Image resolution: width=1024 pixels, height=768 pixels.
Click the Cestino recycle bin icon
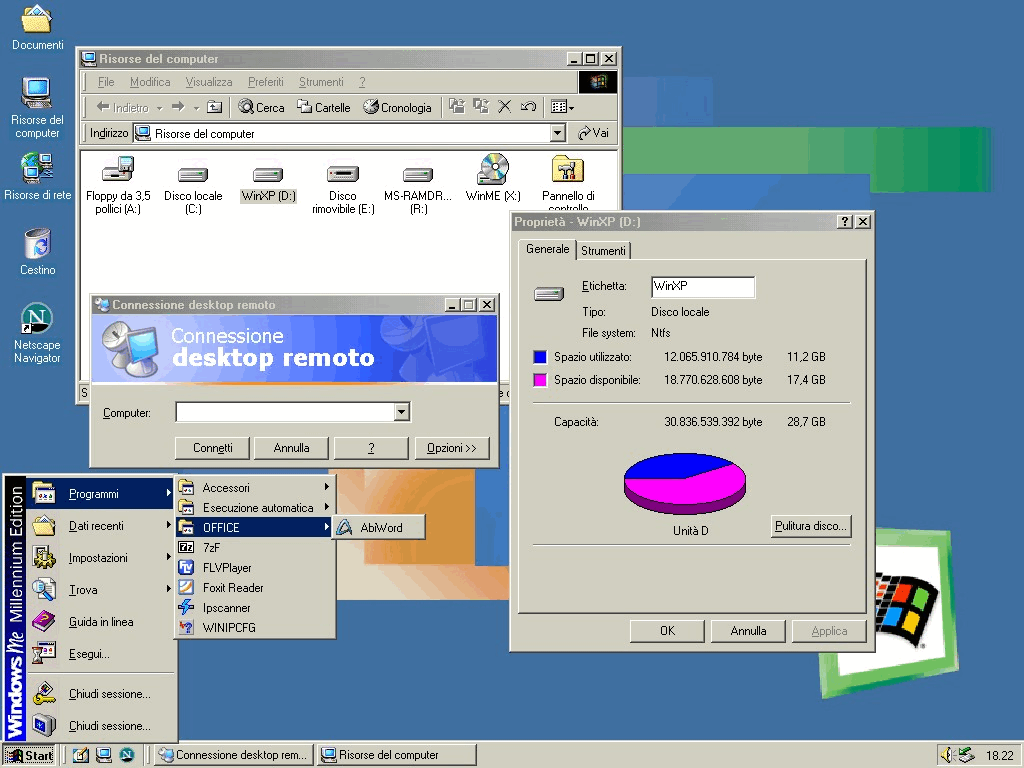pos(37,251)
